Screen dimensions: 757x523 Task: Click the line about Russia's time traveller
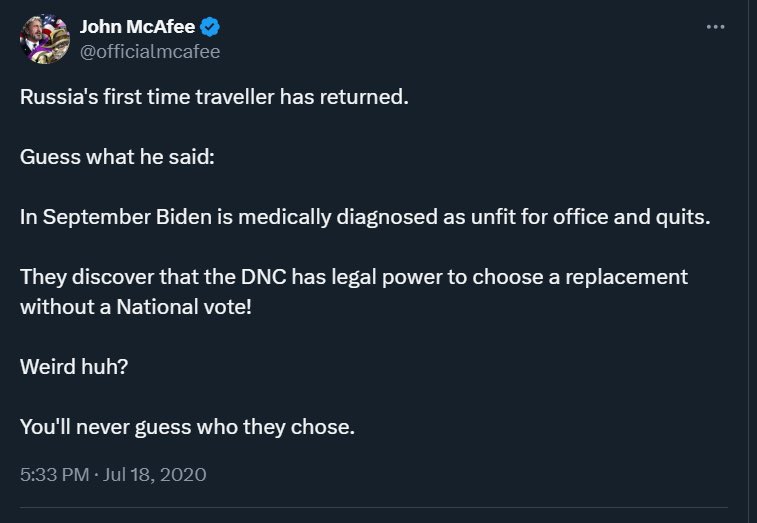click(215, 101)
